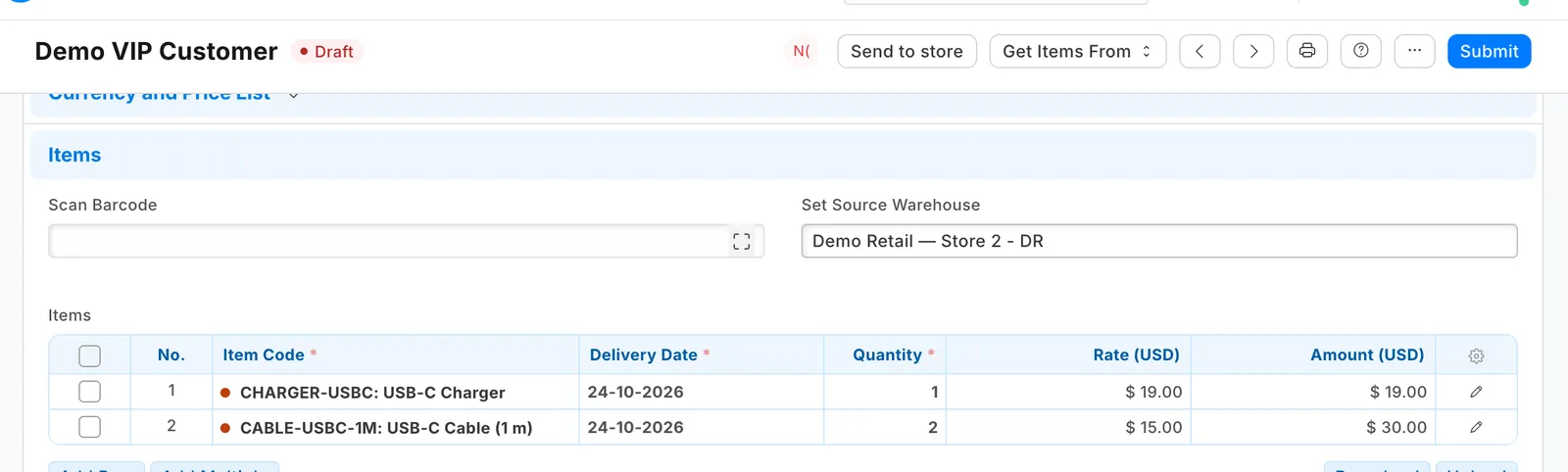Click delivery date of CABLE-USBC-1M row

click(701, 427)
